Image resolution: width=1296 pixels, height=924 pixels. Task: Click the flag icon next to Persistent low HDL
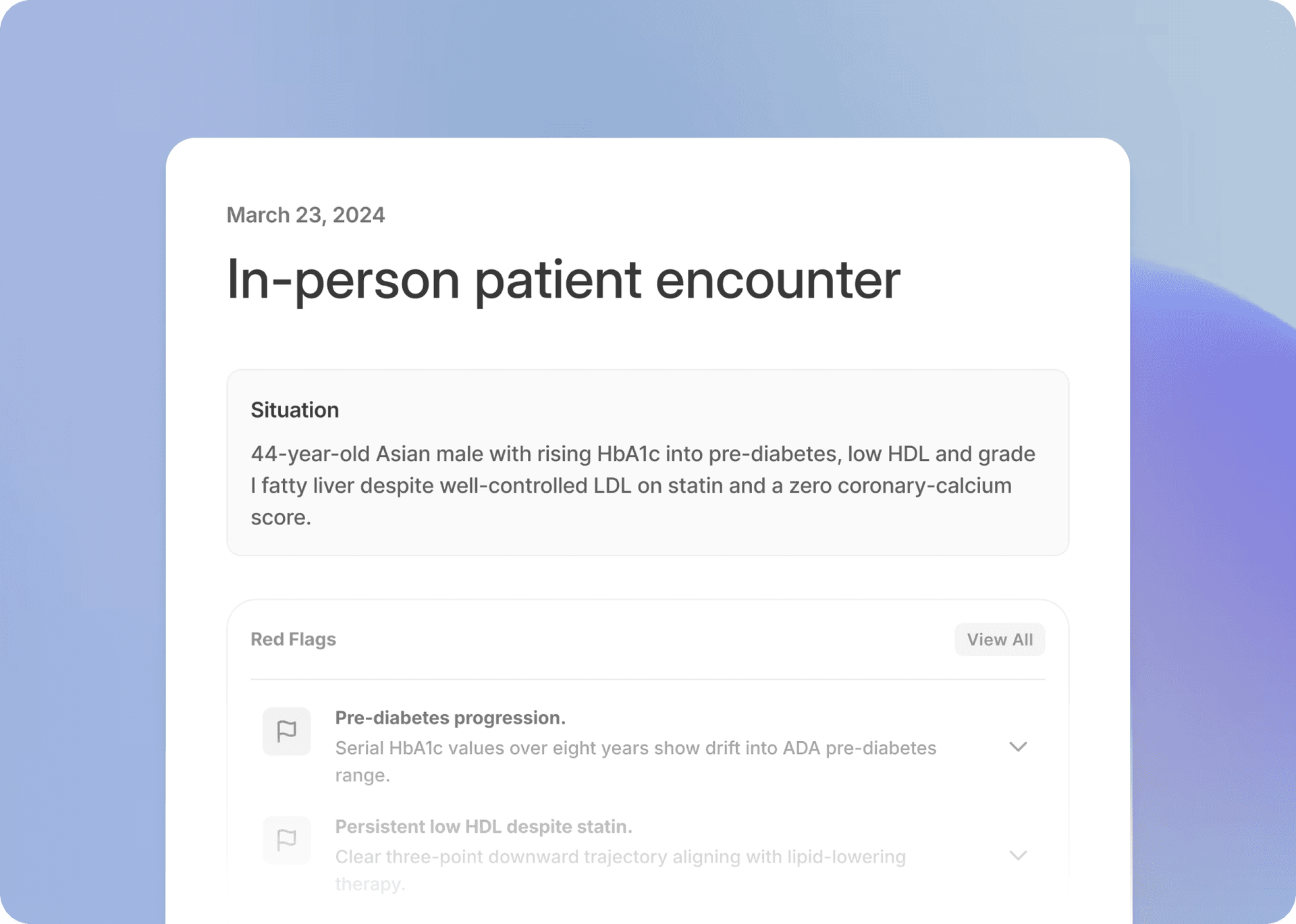[x=286, y=840]
